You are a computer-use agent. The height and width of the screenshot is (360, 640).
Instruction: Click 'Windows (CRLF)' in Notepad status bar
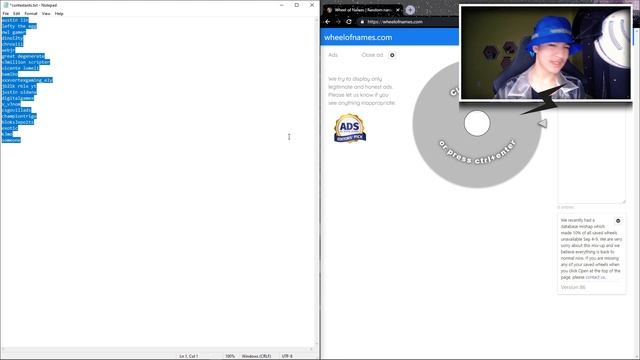tap(256, 356)
